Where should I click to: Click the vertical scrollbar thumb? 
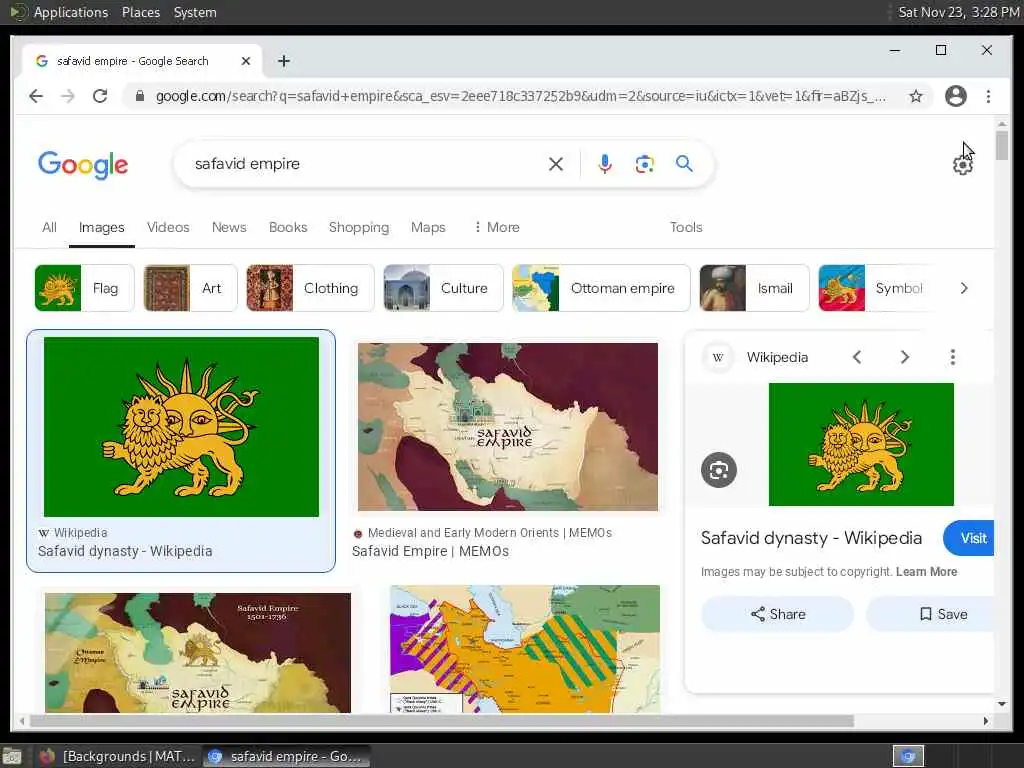pos(1002,145)
